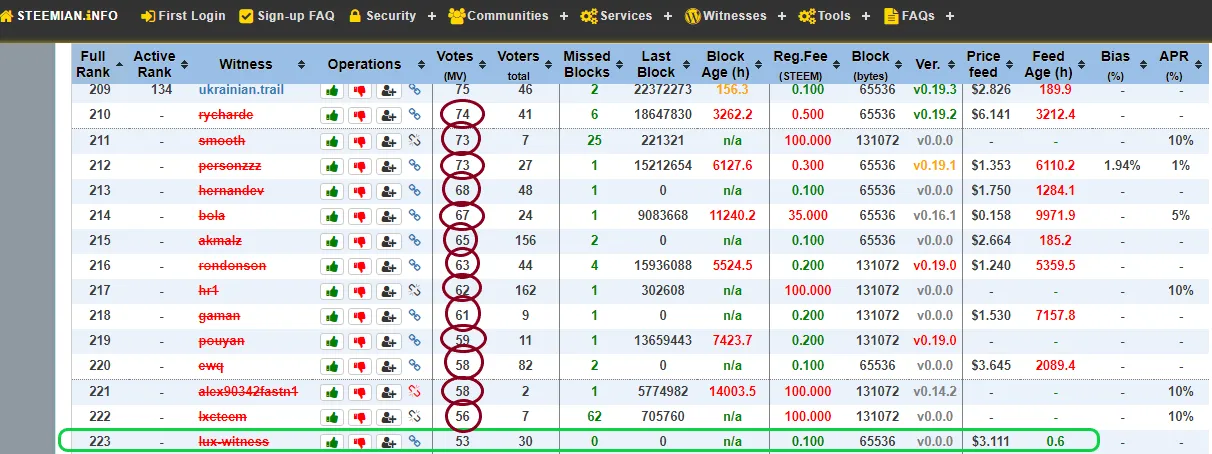The image size is (1212, 454).
Task: Select version v0.19.3 for ukrainian.trail
Action: (933, 90)
